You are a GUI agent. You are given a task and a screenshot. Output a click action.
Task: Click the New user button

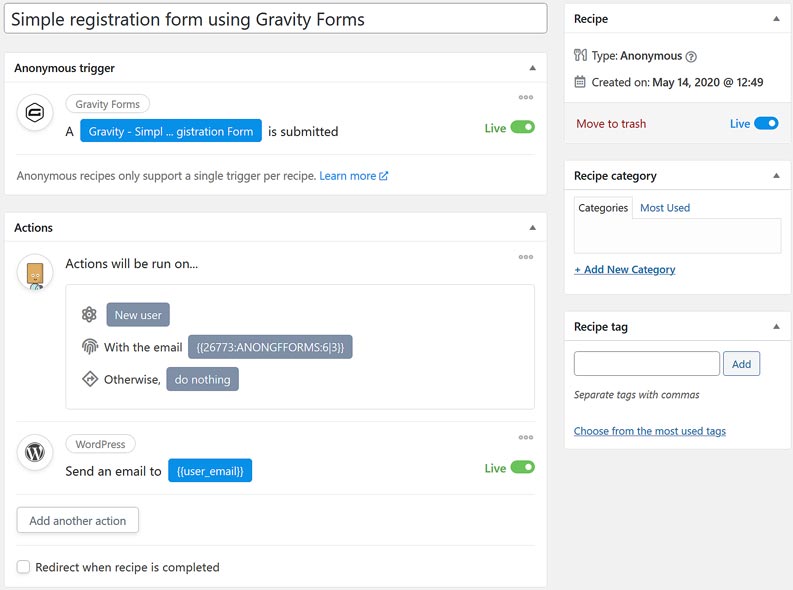(138, 314)
